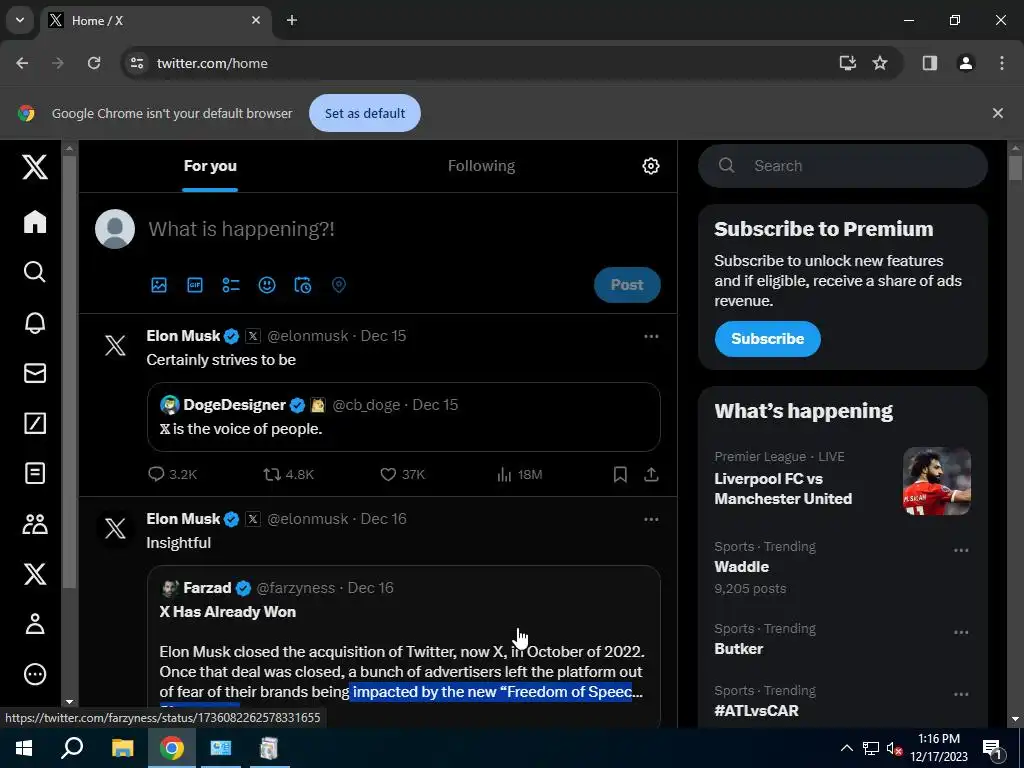The image size is (1024, 768).
Task: Open File Explorer from taskbar
Action: click(x=122, y=748)
